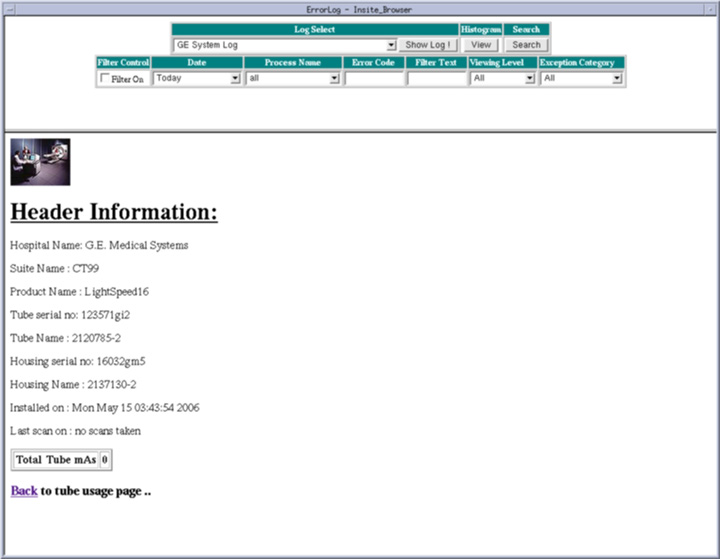Enable the Filter On checkbox
Image resolution: width=720 pixels, height=559 pixels.
point(106,79)
